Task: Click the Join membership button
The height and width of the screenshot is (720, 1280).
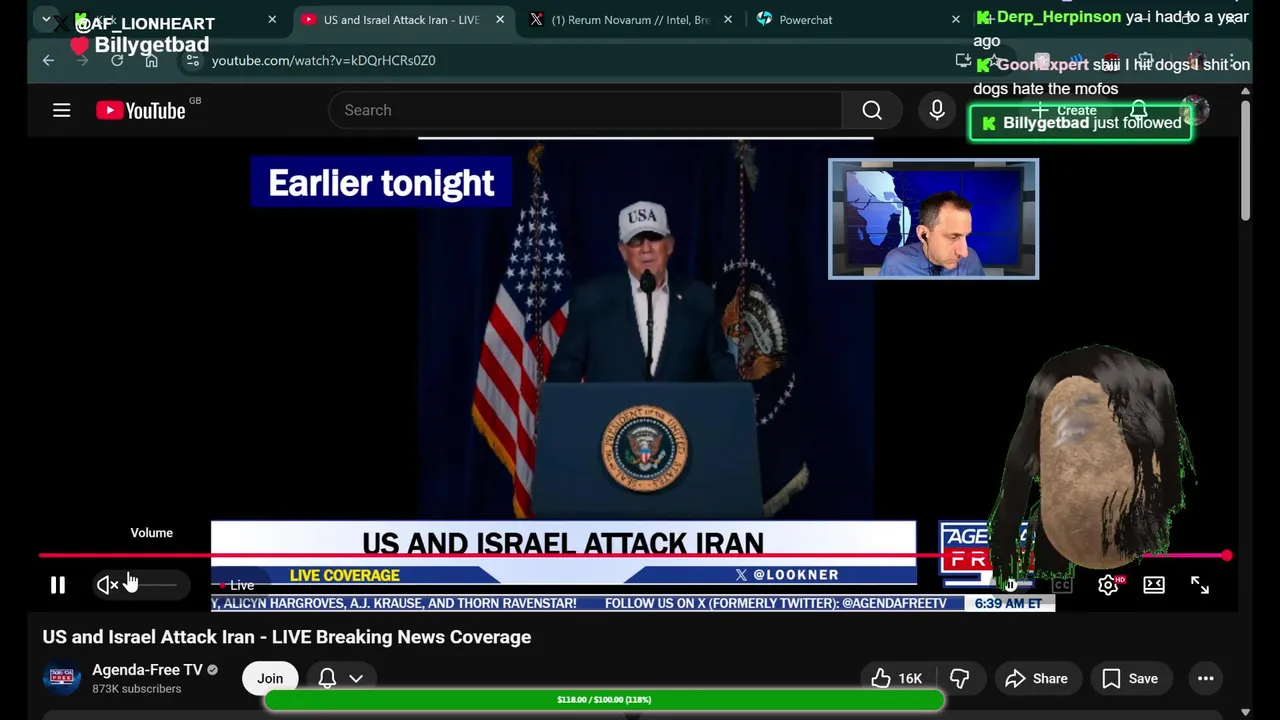Action: coord(270,678)
